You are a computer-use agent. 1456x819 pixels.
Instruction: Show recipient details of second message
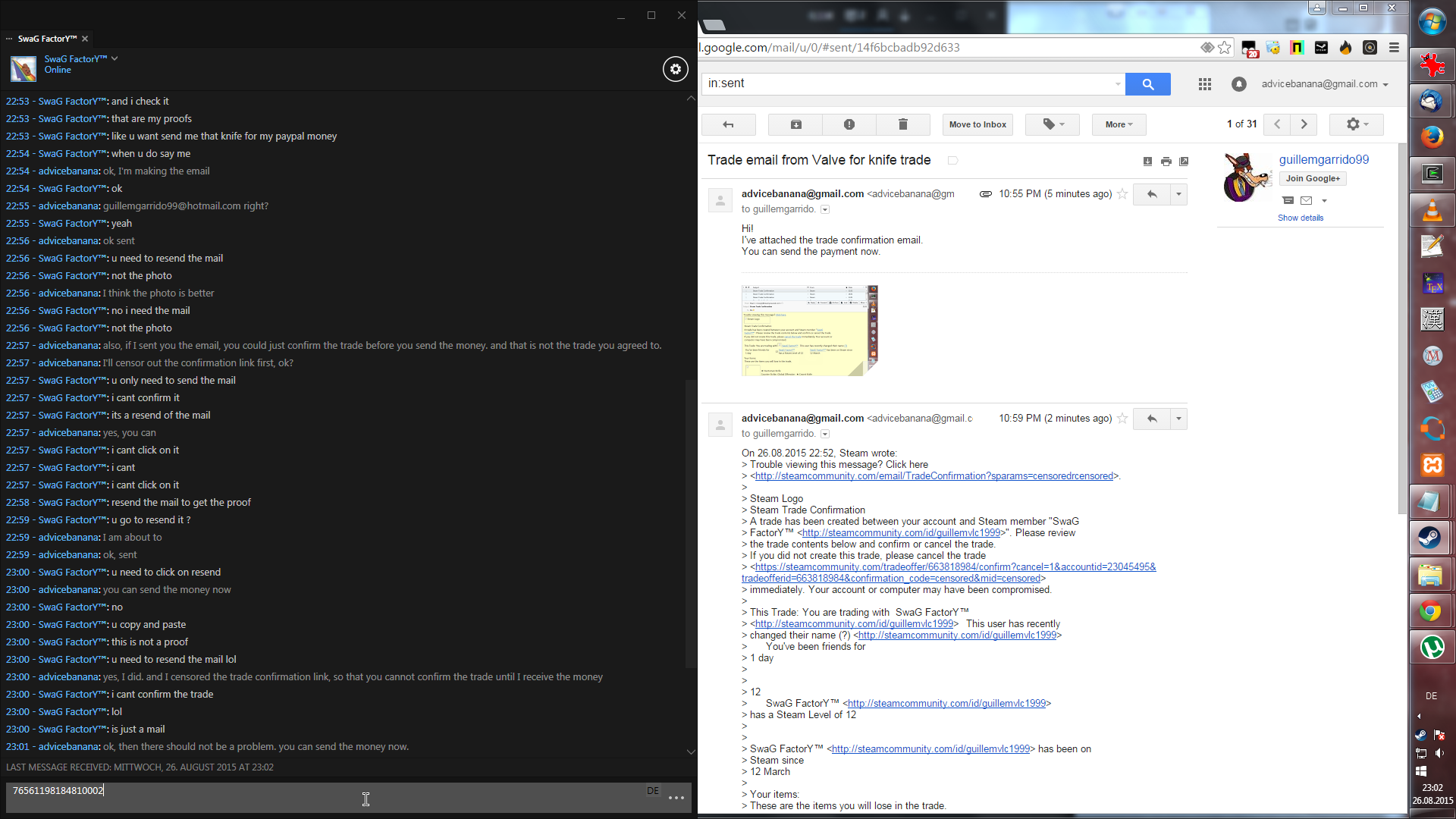[825, 434]
